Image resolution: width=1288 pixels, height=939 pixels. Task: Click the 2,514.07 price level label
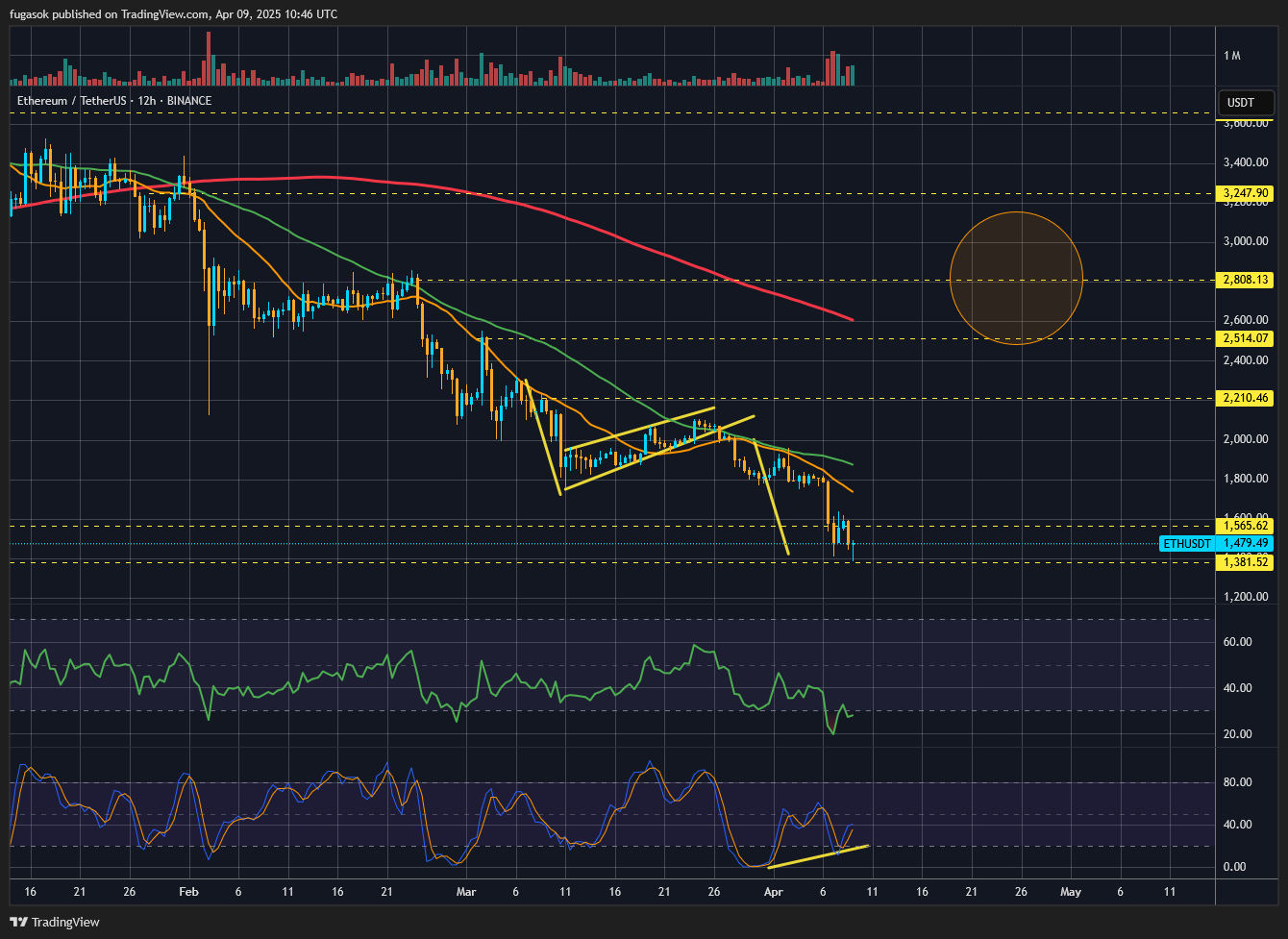pos(1247,338)
